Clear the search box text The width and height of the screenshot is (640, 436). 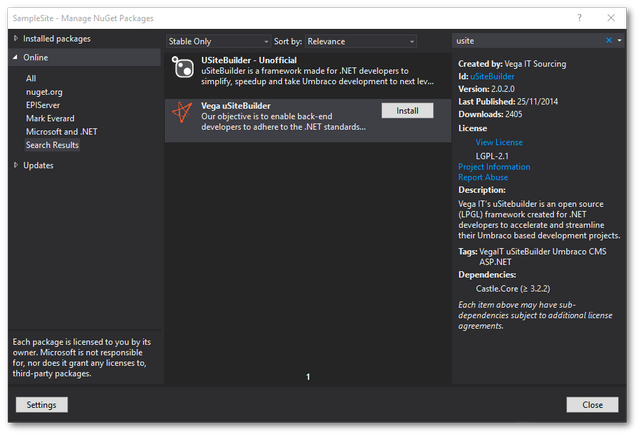click(608, 41)
